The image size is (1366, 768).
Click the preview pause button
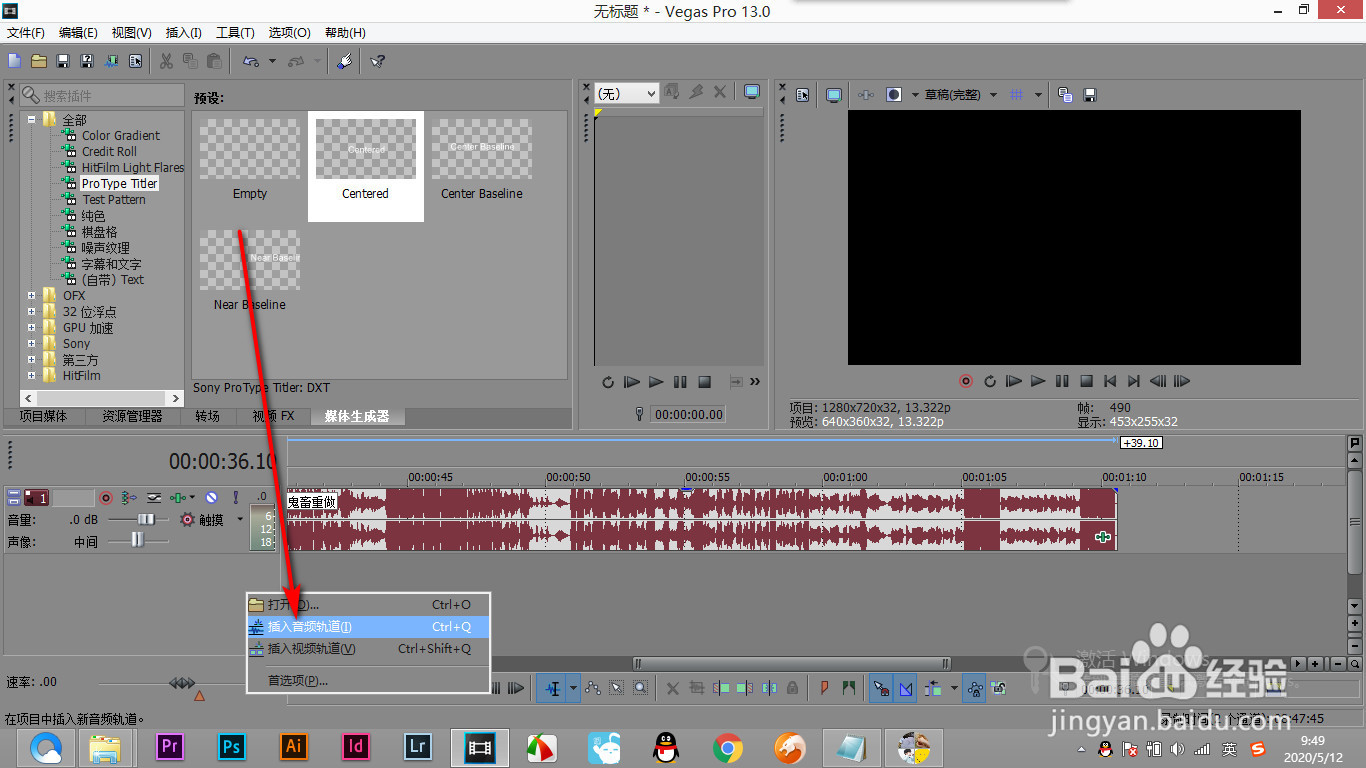click(x=1061, y=381)
